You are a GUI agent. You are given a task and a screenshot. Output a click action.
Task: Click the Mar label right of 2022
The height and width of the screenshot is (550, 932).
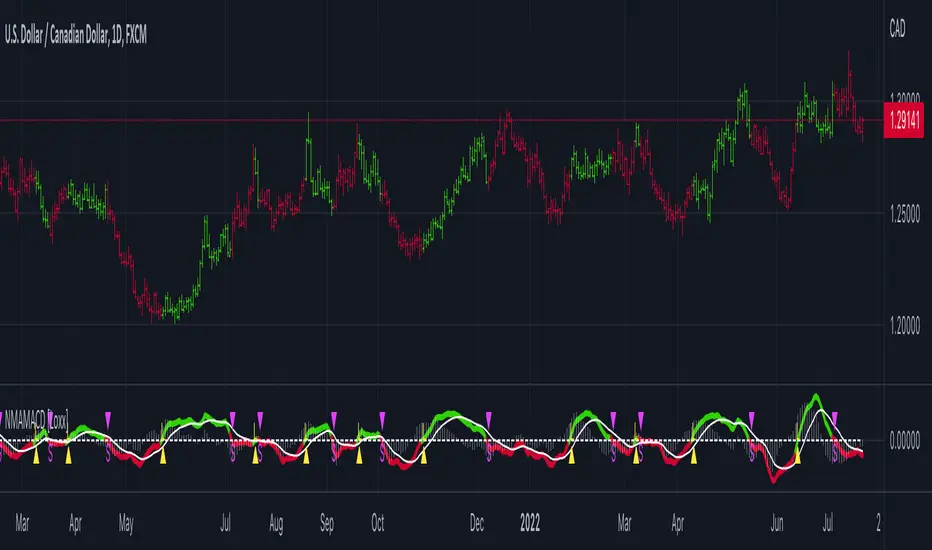pos(624,523)
